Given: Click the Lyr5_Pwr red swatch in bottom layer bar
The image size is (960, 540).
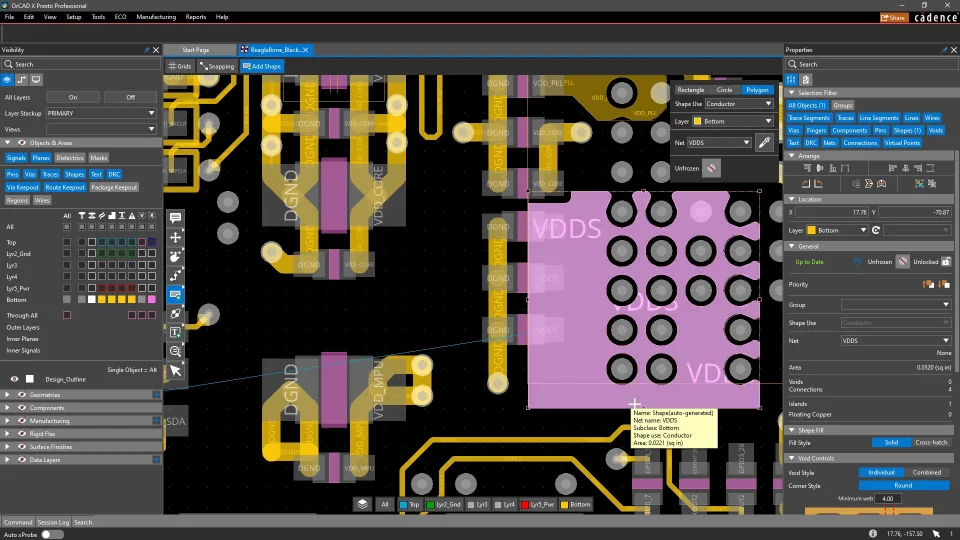Looking at the screenshot, I should pyautogui.click(x=525, y=504).
